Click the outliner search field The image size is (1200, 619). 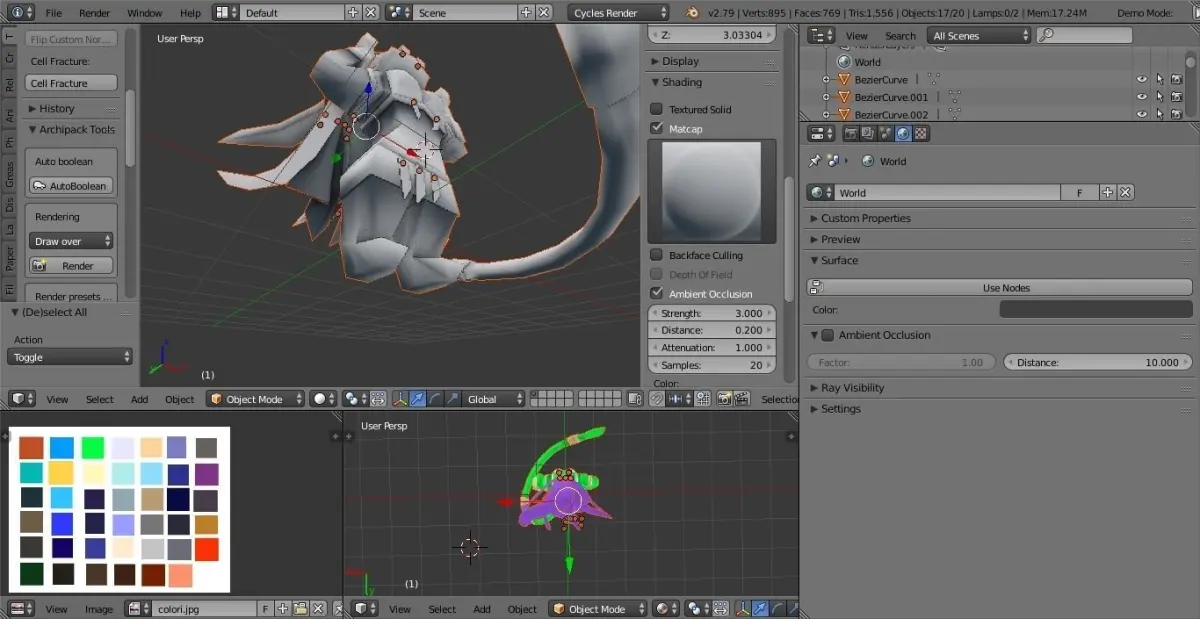pos(1084,35)
